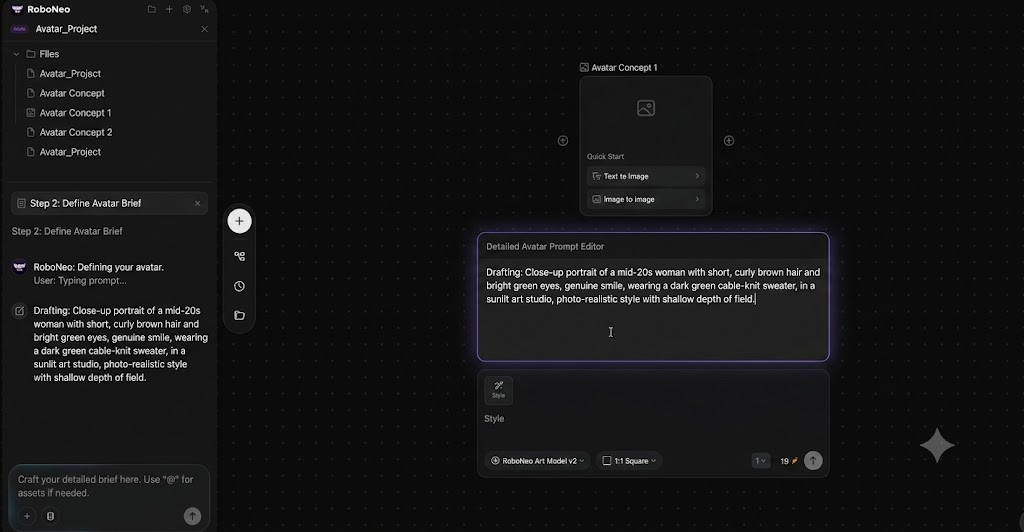Click the round plus button on canvas toolbar
Screen dimensions: 1024x532
(x=240, y=221)
